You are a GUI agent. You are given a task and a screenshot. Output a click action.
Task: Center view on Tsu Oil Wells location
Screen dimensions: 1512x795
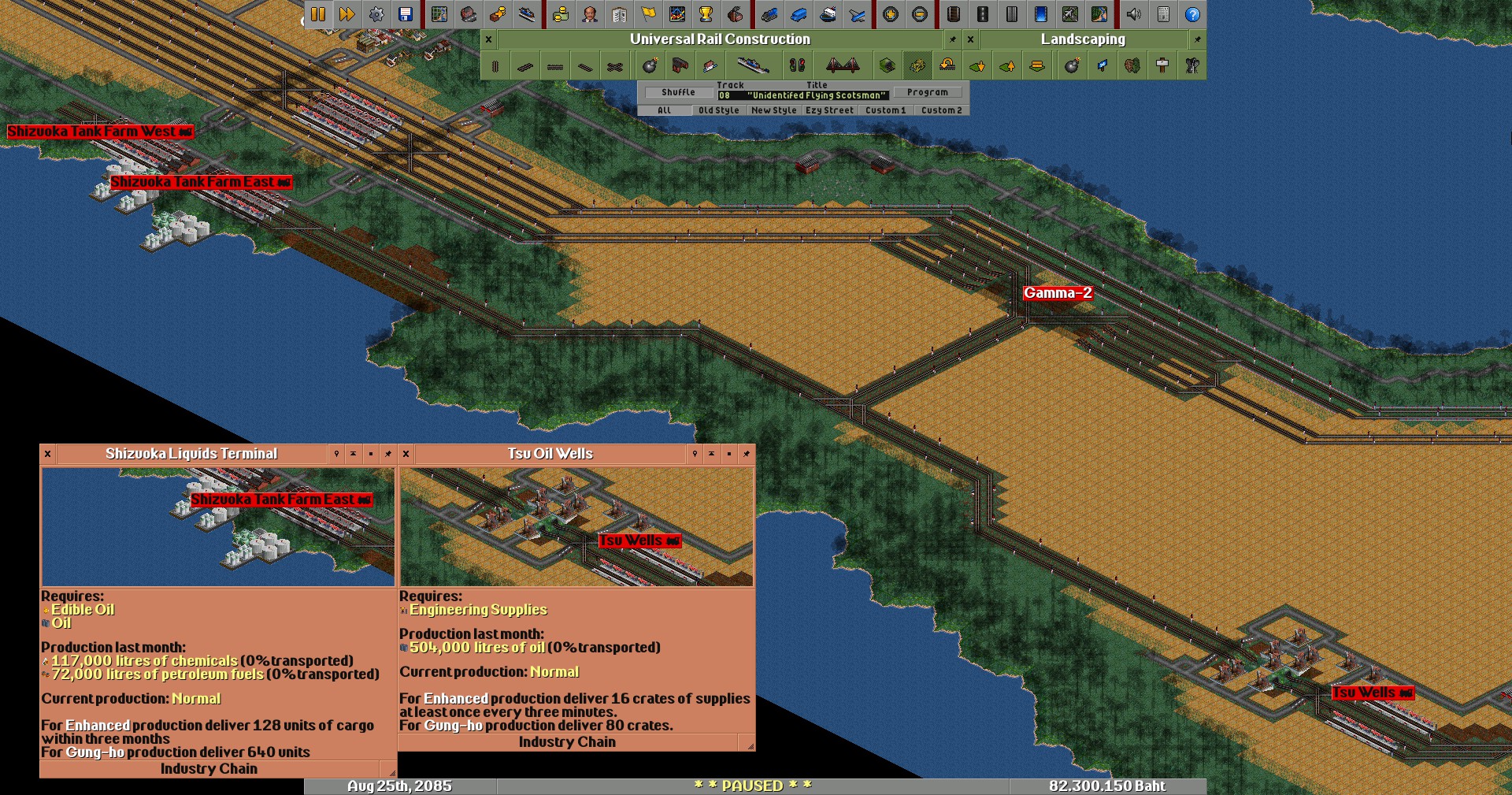[695, 454]
